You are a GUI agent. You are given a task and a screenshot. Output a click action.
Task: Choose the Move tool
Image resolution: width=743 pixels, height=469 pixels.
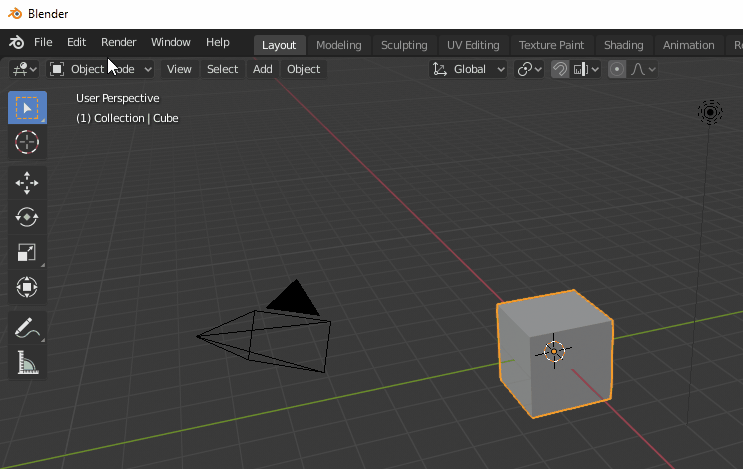(27, 183)
